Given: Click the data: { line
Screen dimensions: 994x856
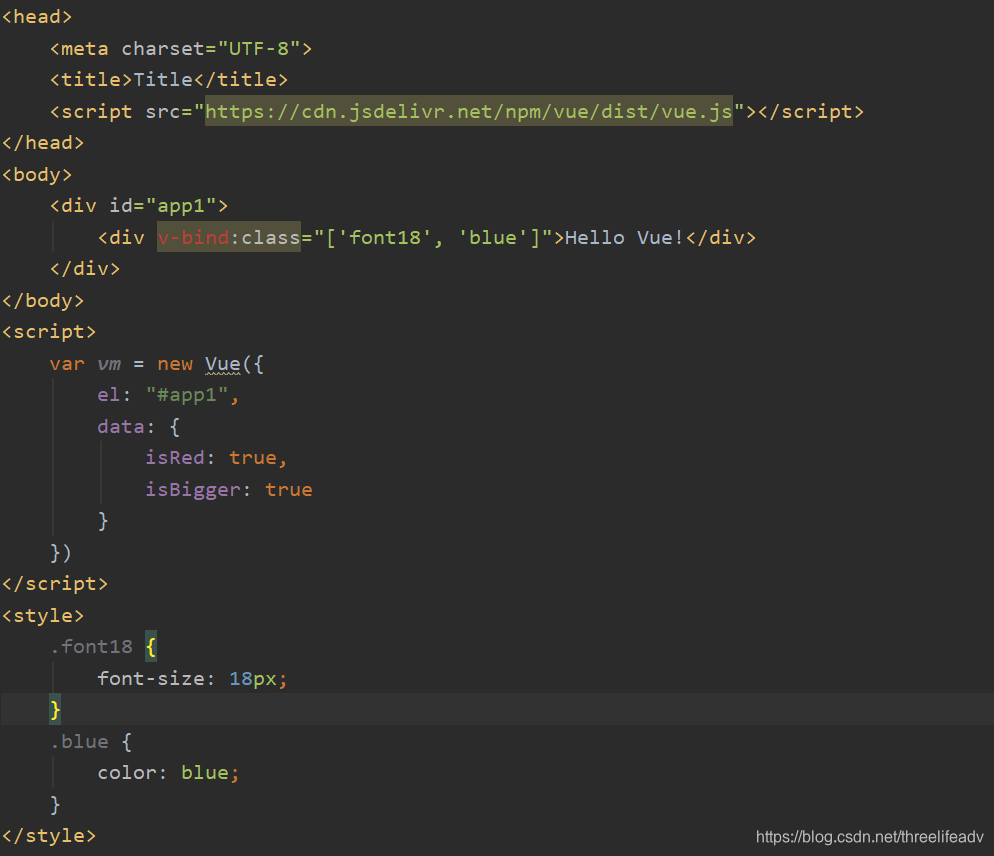Looking at the screenshot, I should click(138, 426).
